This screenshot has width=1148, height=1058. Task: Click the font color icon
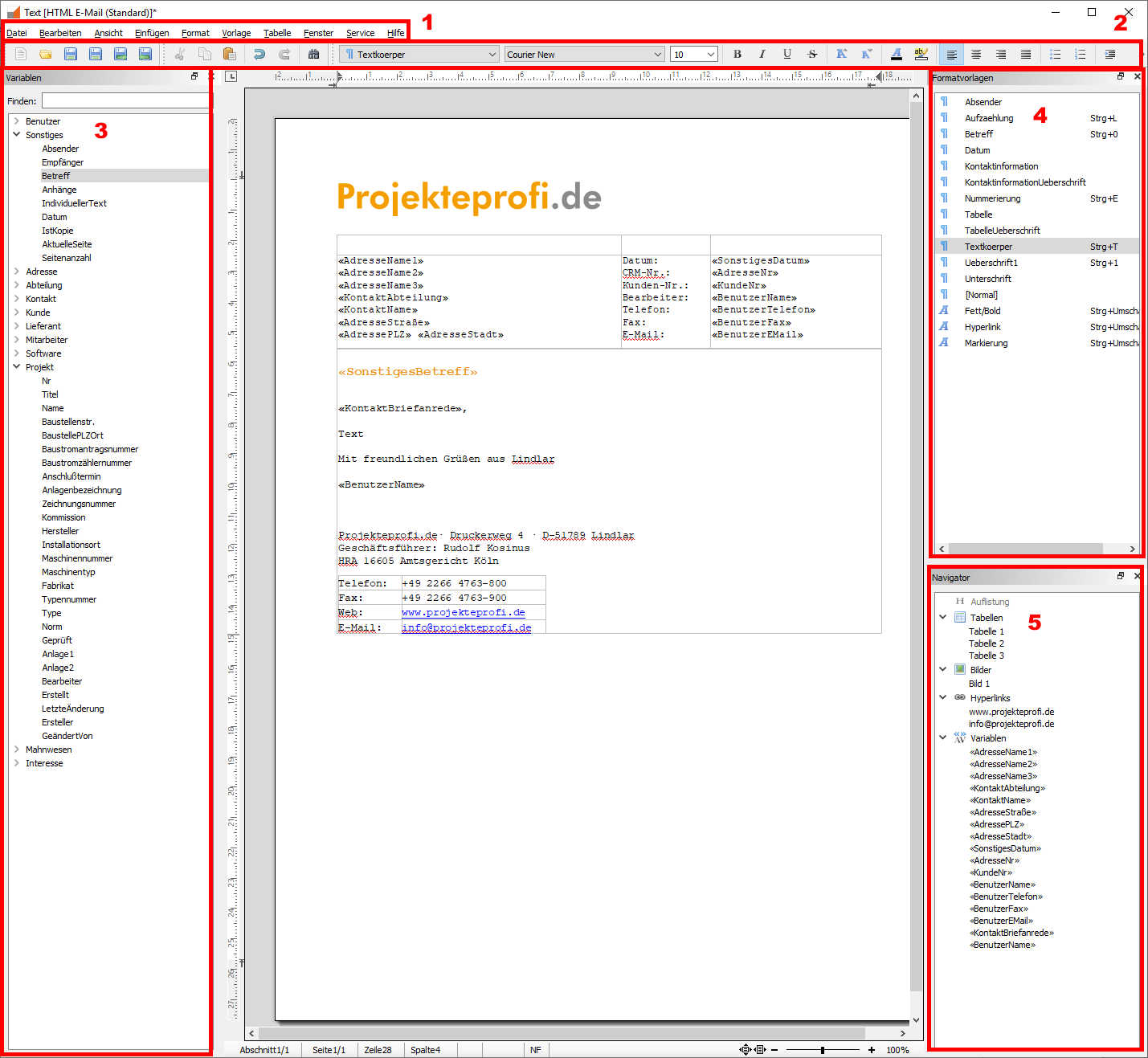[897, 54]
